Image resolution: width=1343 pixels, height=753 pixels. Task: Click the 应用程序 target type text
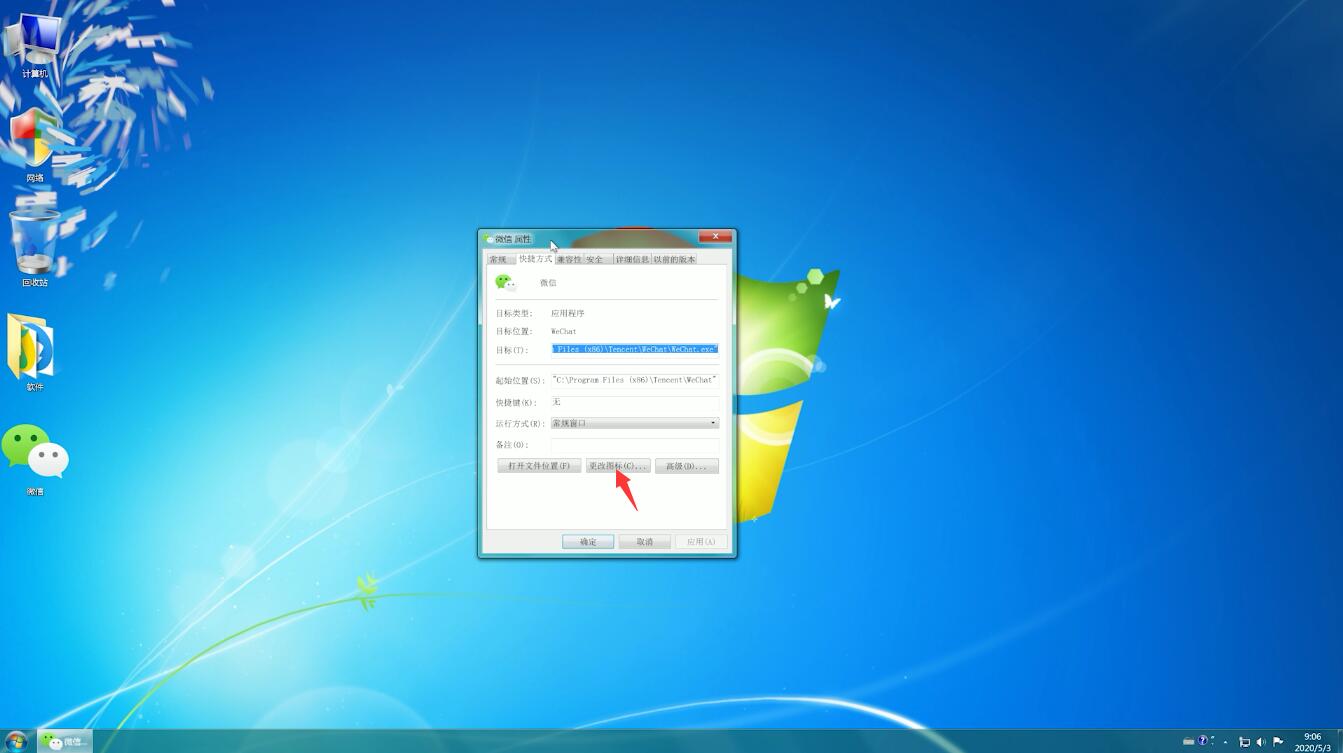568,313
